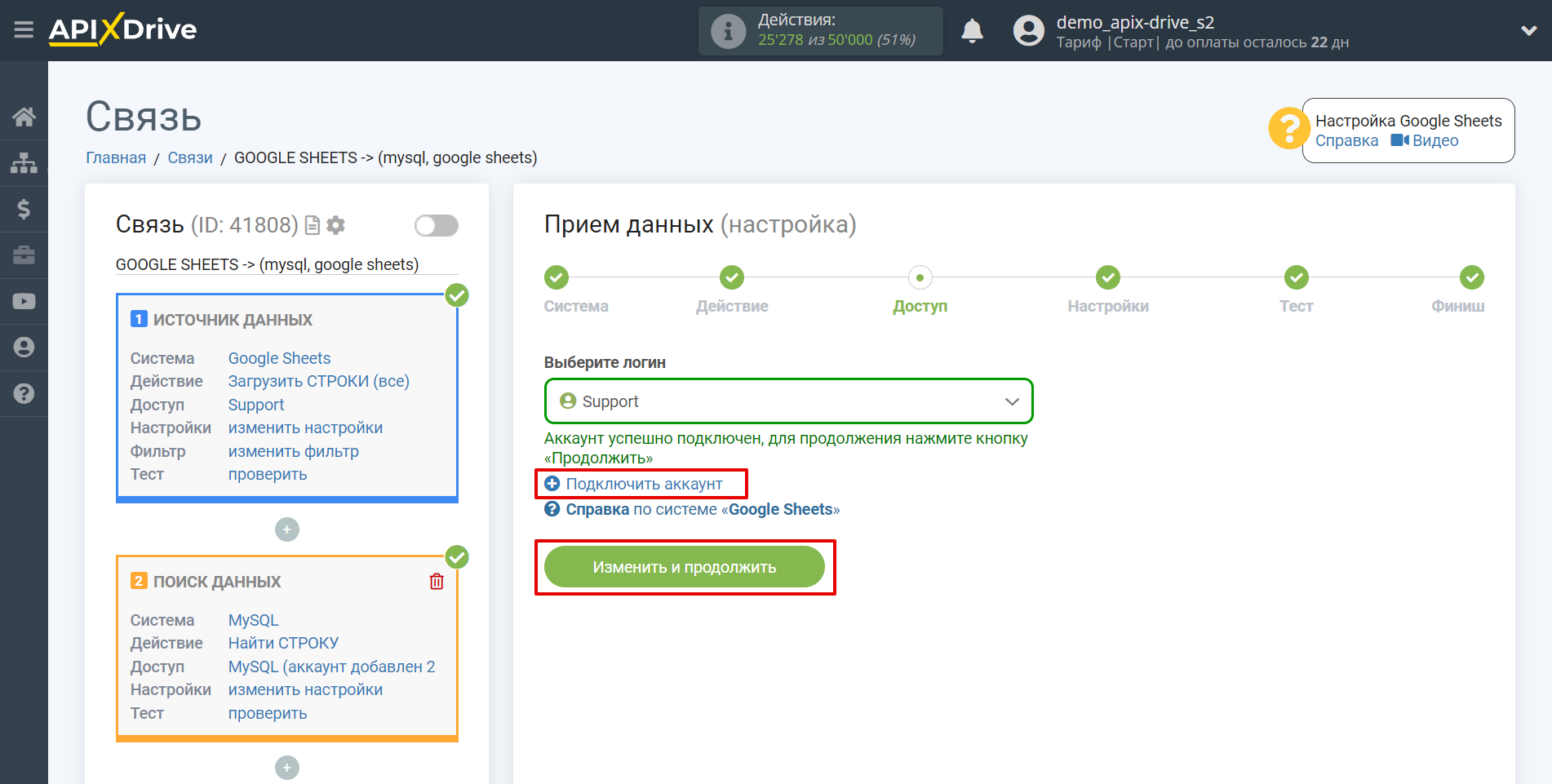The width and height of the screenshot is (1552, 784).
Task: Click the actions counter 25'278 из 50'000
Action: point(836,40)
